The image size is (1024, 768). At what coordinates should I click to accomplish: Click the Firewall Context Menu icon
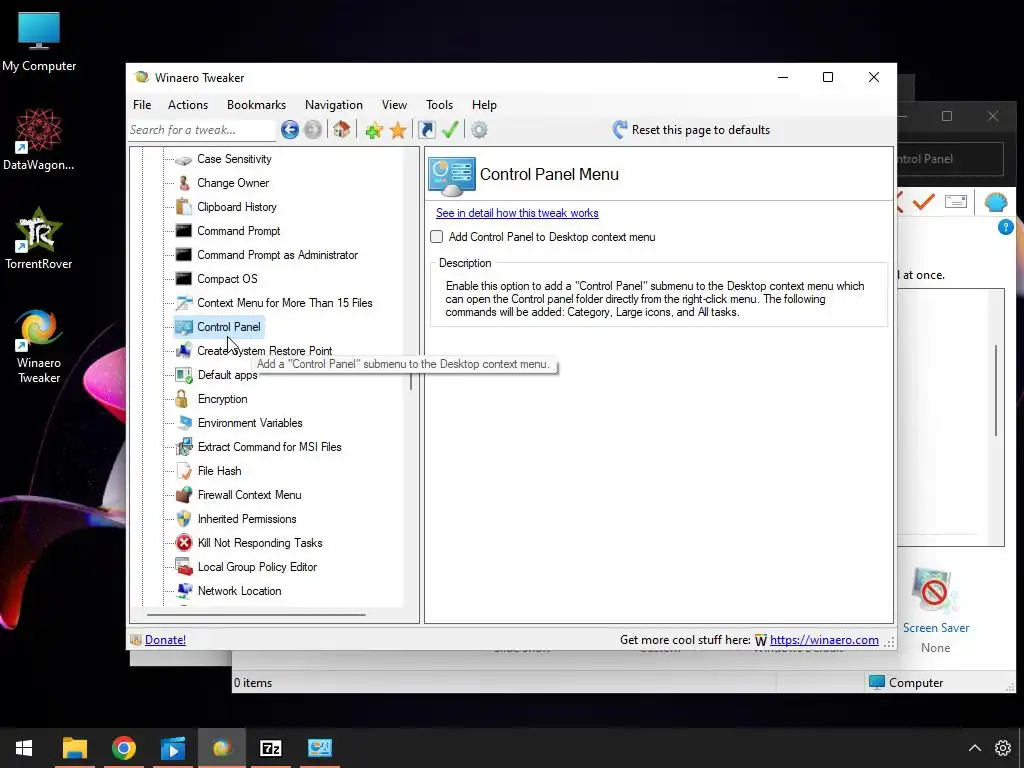184,494
